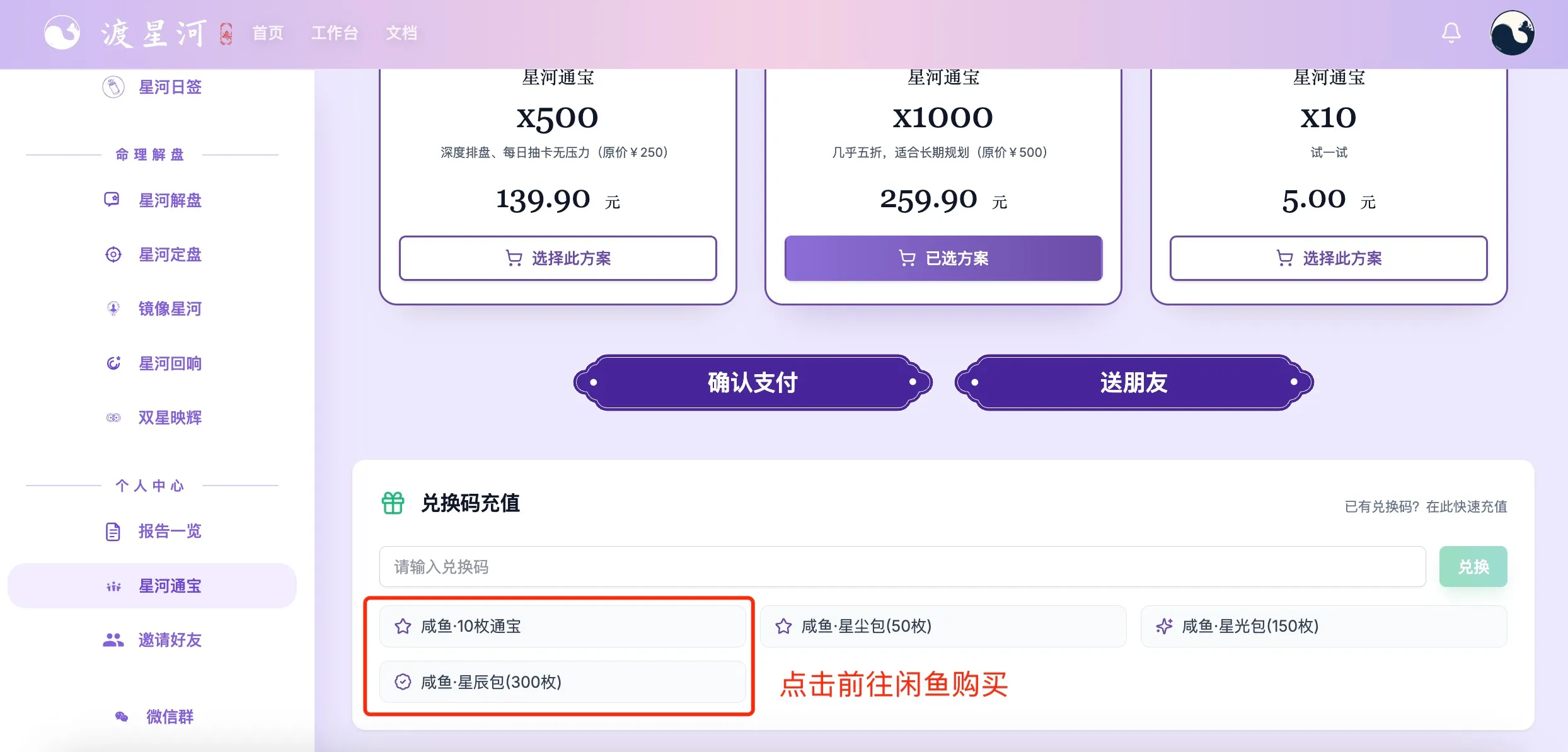The image size is (1568, 752).
Task: Select 双星映辉 in the sidebar
Action: tap(170, 418)
